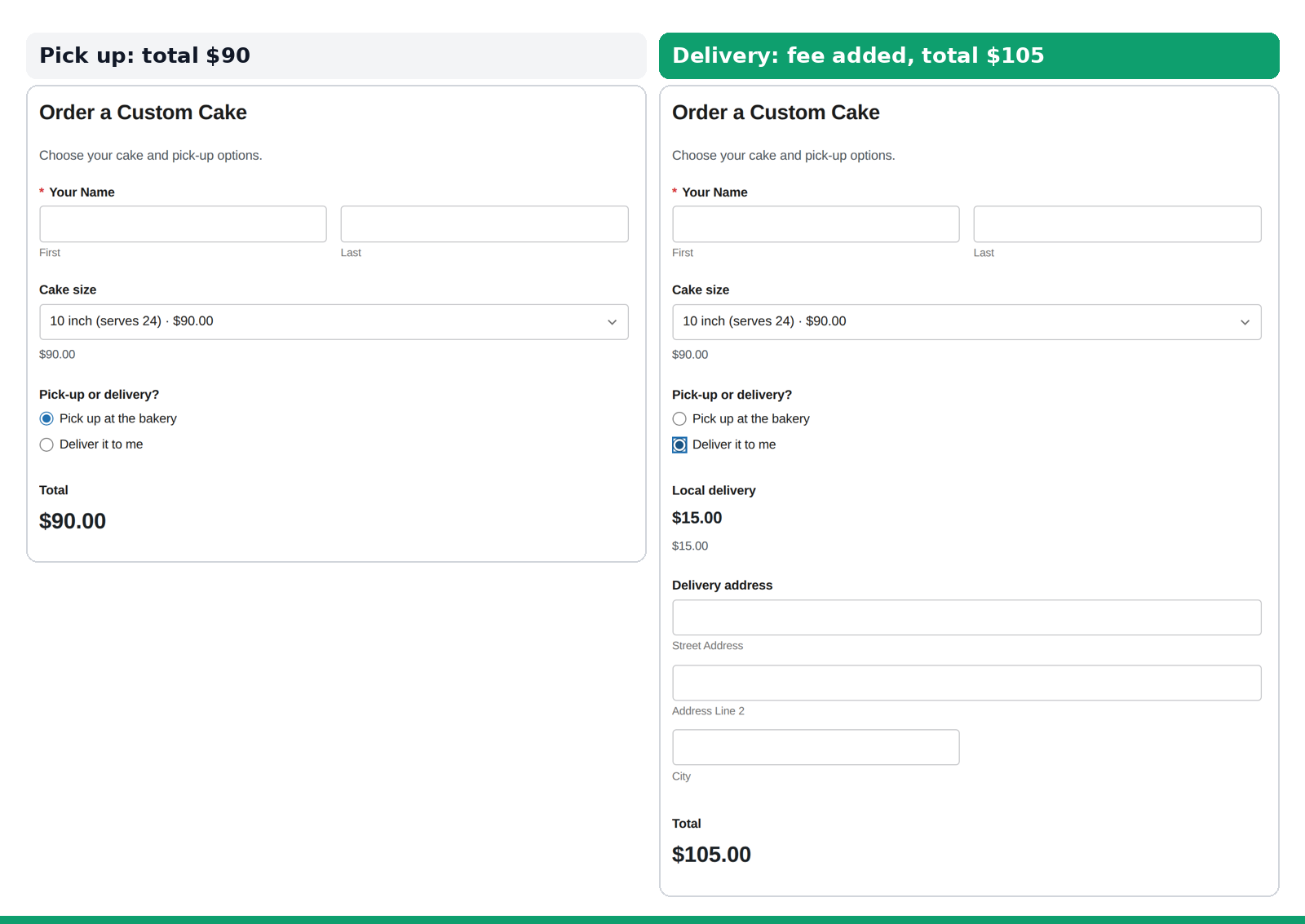The width and height of the screenshot is (1305, 924).
Task: Focus Last name field in pick-up form
Action: point(484,223)
